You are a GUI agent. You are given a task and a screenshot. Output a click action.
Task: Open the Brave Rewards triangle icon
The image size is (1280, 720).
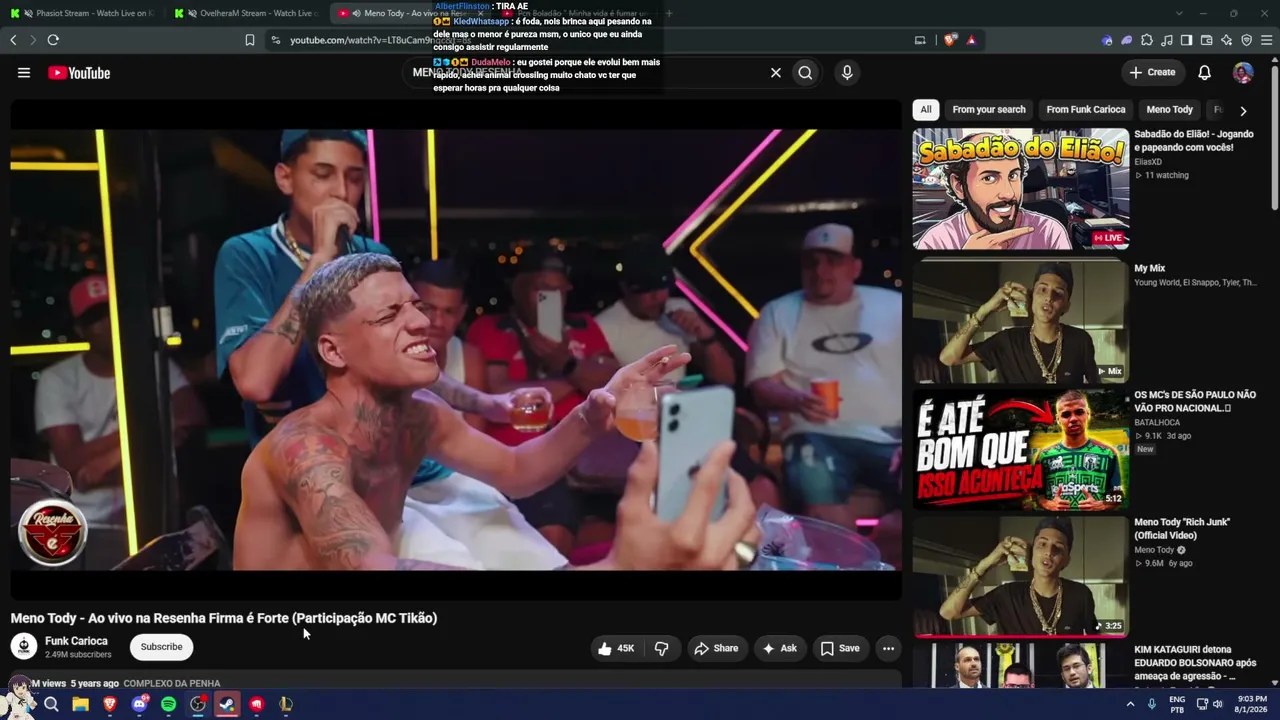[x=971, y=40]
